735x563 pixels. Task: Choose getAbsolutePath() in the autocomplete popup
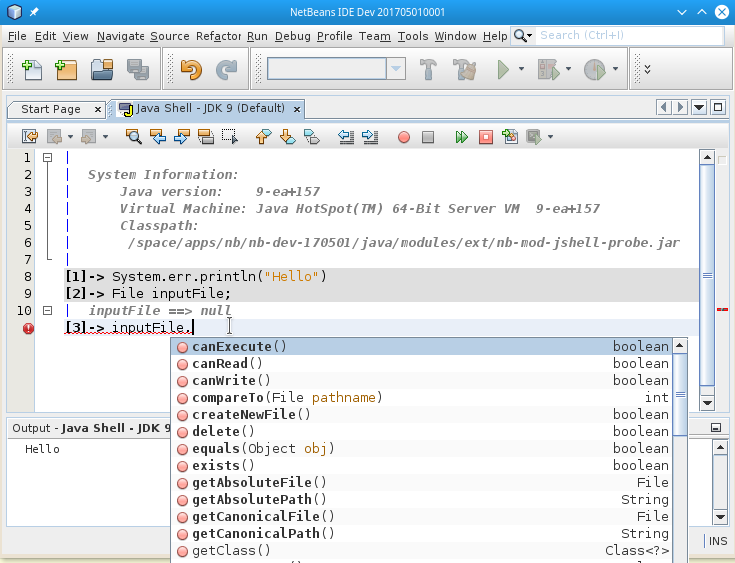259,499
